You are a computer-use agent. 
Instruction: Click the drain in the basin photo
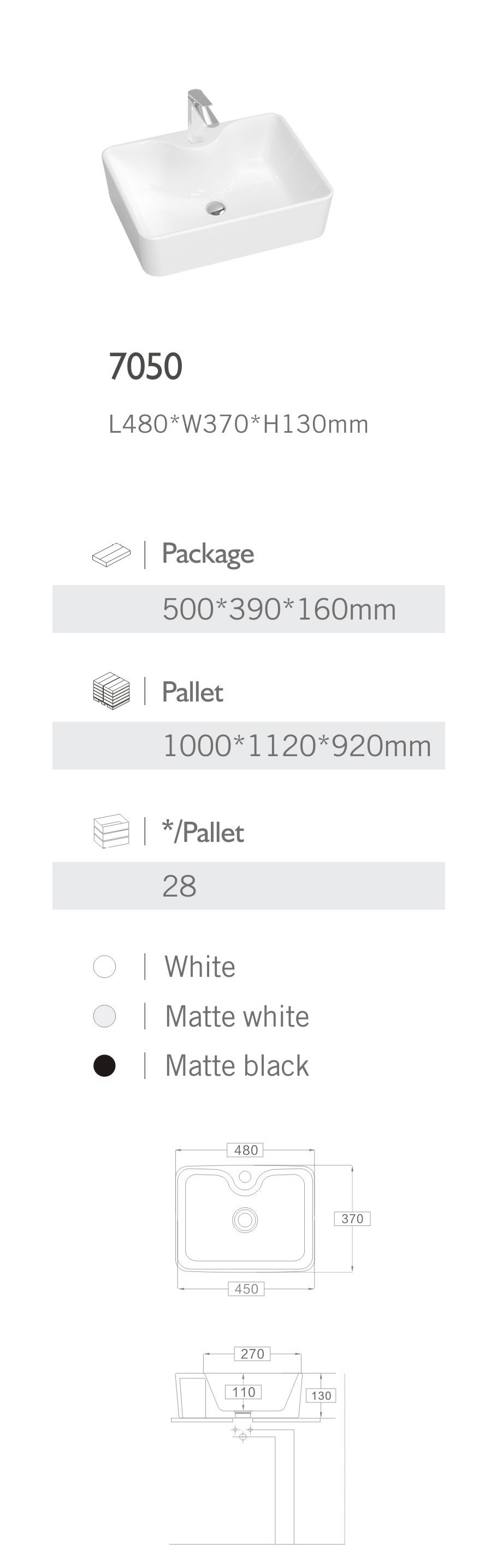point(215,208)
